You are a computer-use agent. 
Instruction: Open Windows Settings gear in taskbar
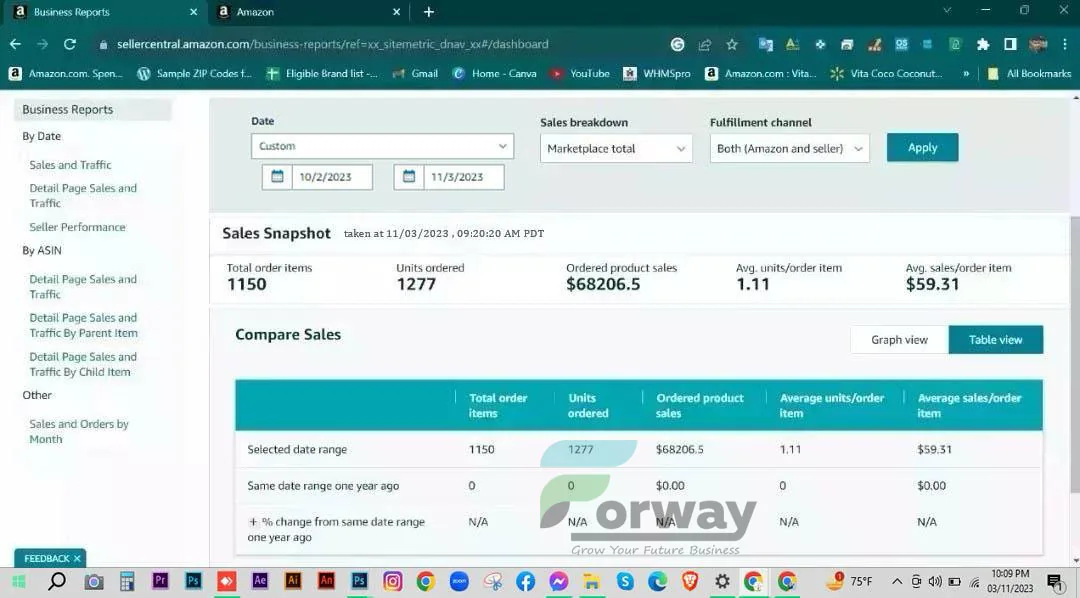(722, 581)
